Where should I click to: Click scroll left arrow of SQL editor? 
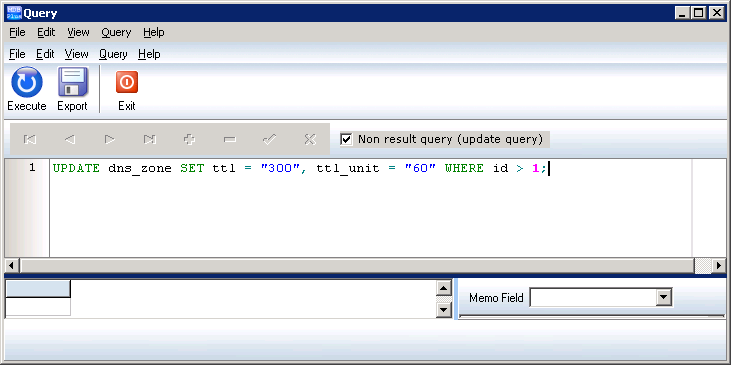[12, 266]
